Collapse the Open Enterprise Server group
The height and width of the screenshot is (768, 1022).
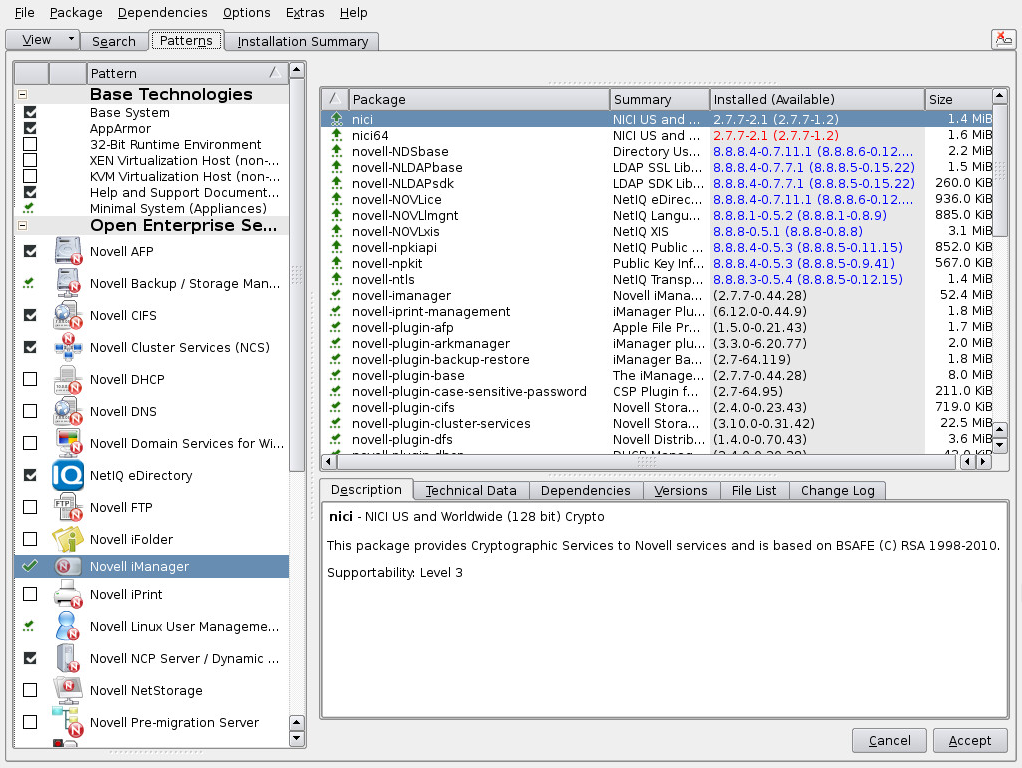coord(22,226)
